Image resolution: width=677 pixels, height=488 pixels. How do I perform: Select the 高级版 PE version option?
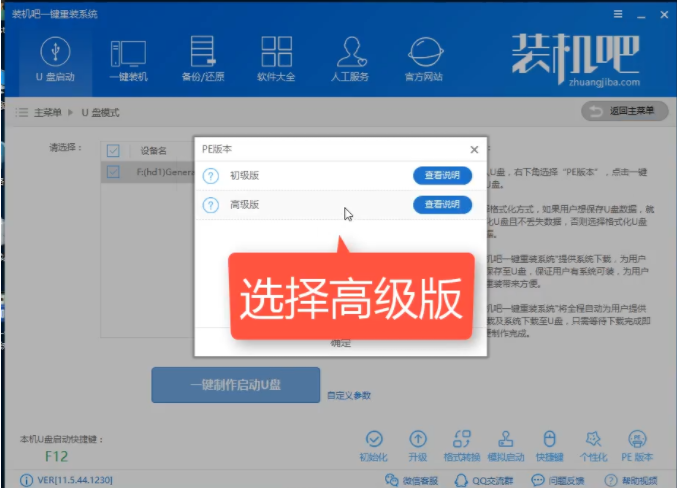tap(245, 204)
